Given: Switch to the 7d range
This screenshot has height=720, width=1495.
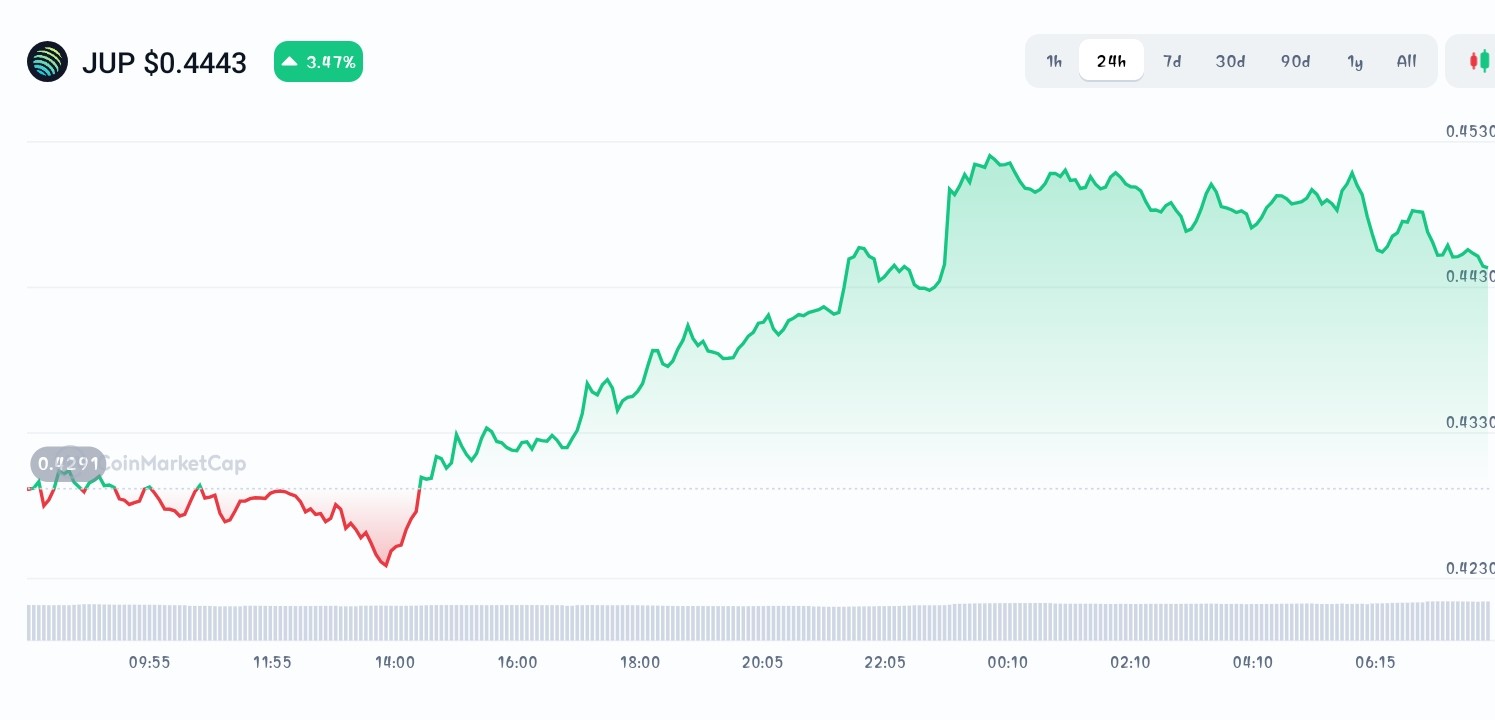Looking at the screenshot, I should (x=1172, y=61).
